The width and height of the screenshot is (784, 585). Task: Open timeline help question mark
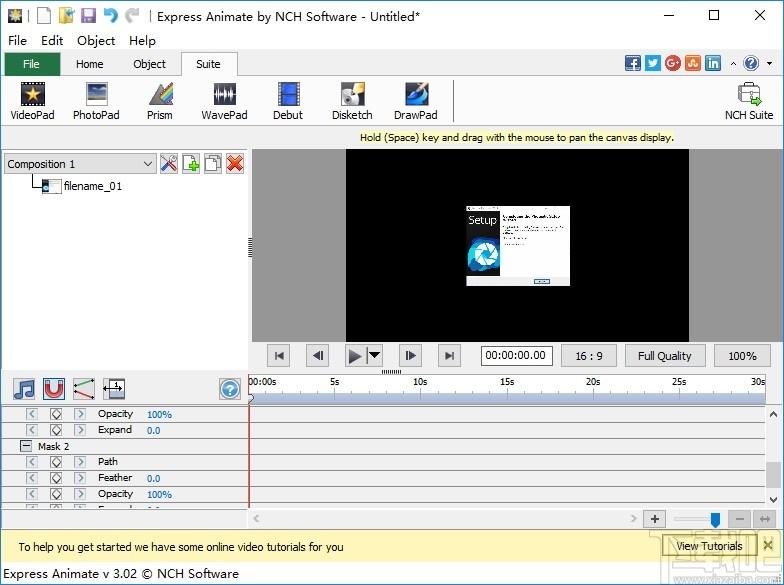(x=230, y=388)
